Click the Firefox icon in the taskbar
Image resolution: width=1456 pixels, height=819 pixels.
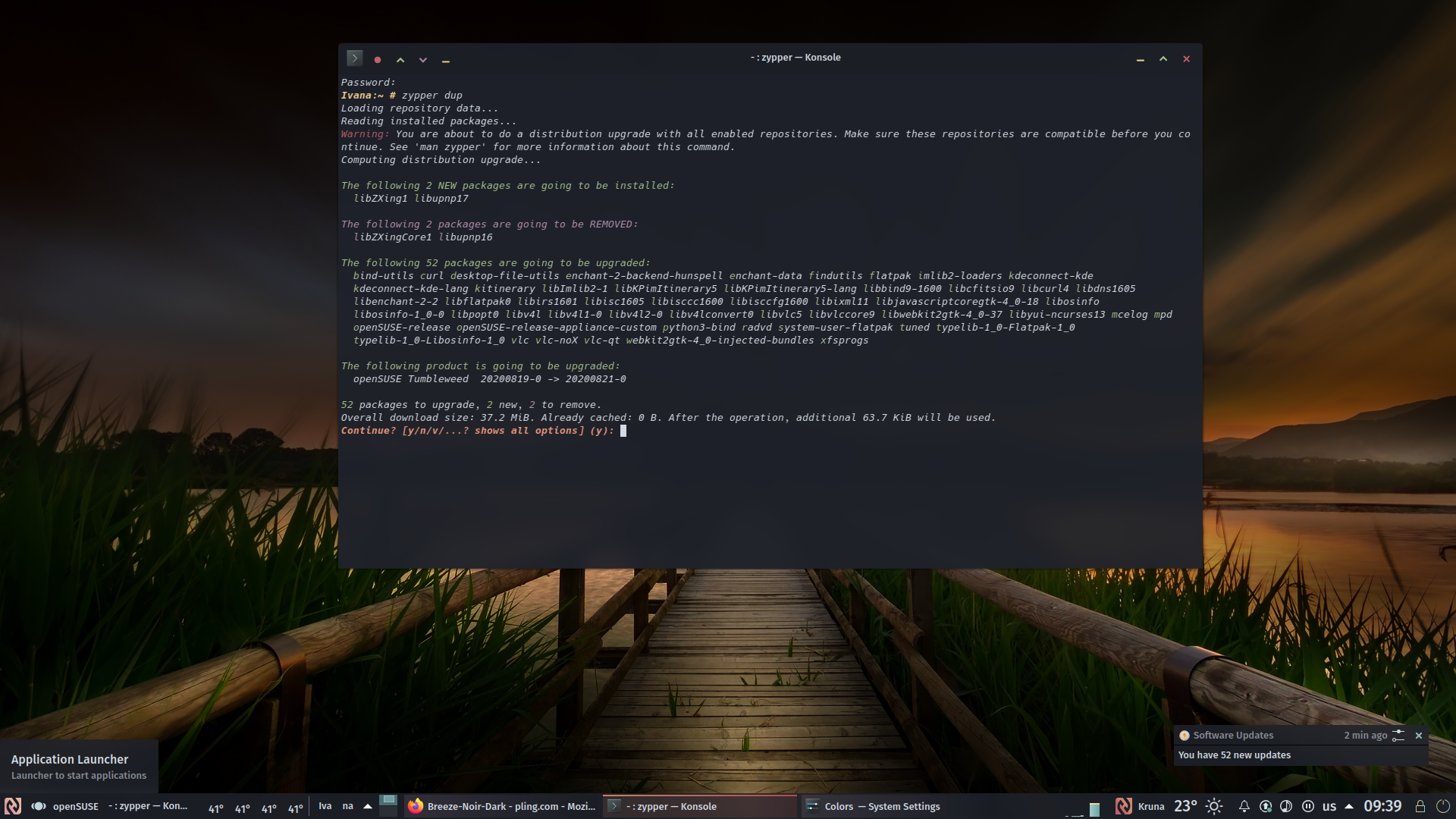tap(415, 806)
